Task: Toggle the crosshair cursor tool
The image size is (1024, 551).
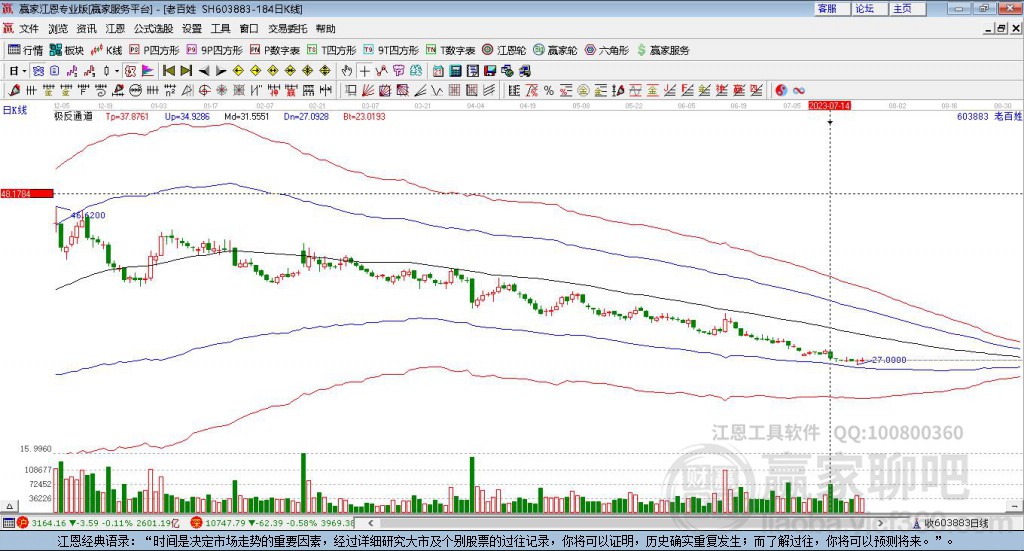Action: point(364,71)
